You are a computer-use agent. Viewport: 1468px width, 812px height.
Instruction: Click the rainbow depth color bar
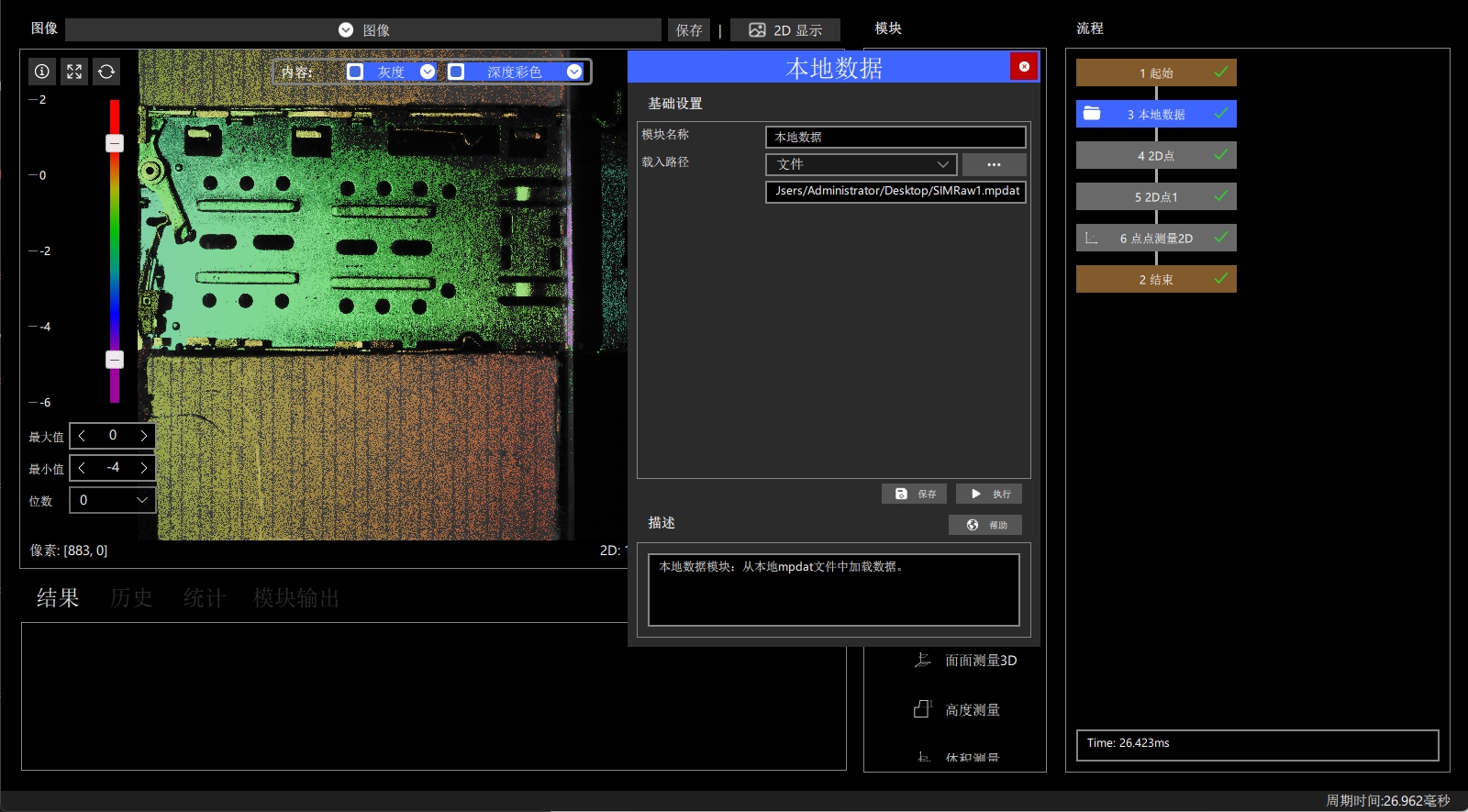click(115, 251)
